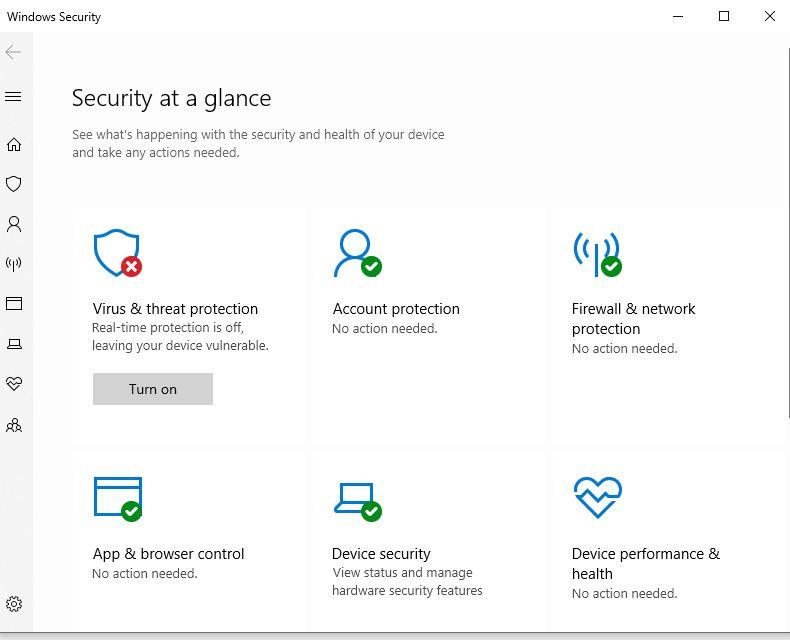Click the back arrow in sidebar
The width and height of the screenshot is (790, 640).
tap(13, 52)
